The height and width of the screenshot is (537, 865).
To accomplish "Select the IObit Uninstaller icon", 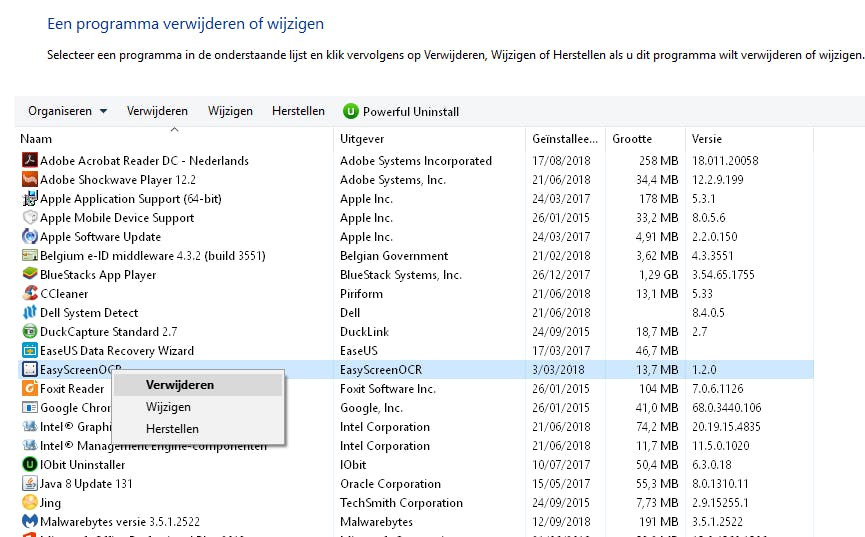I will click(29, 465).
